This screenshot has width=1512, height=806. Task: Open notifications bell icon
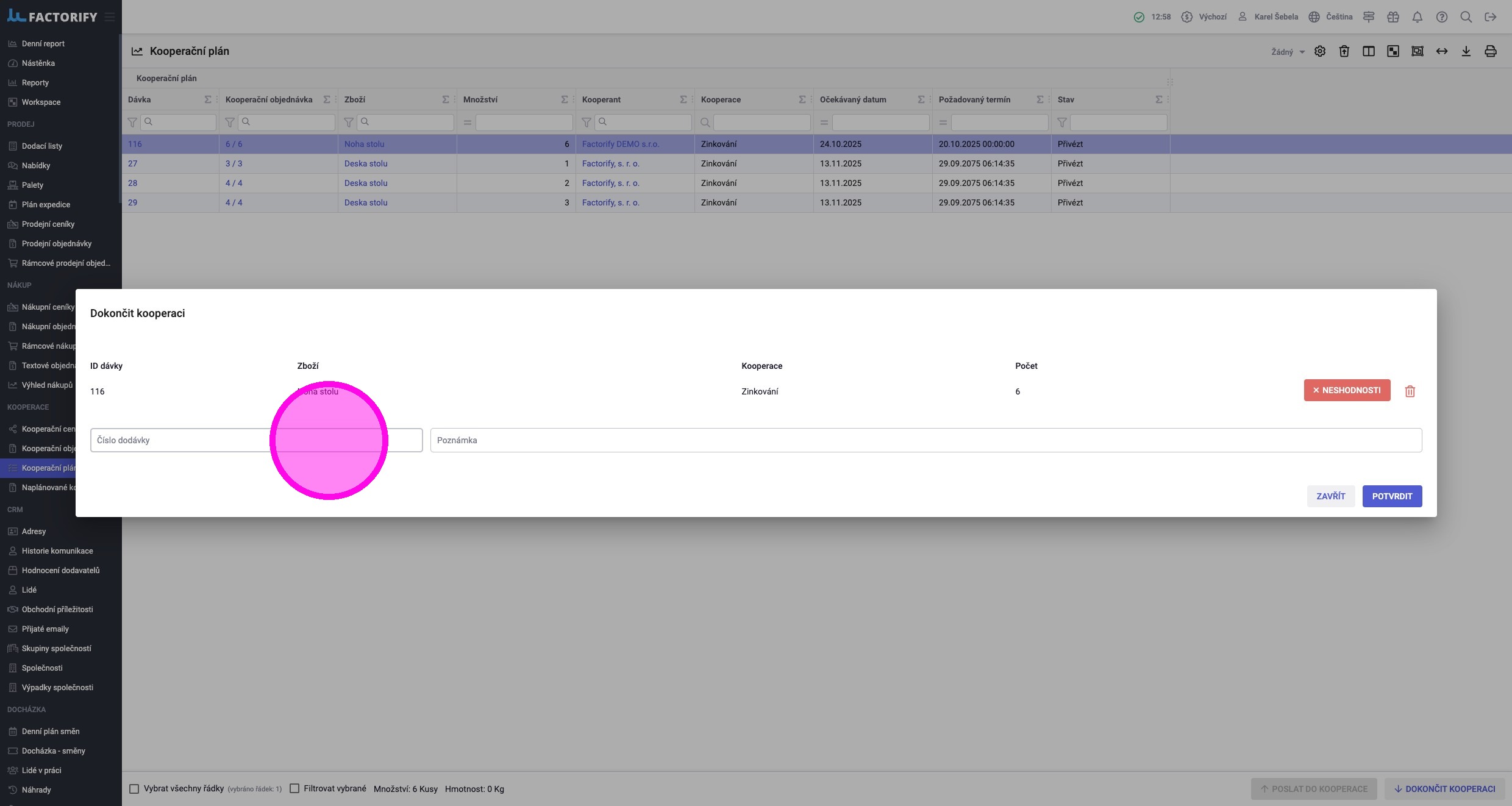(x=1417, y=17)
